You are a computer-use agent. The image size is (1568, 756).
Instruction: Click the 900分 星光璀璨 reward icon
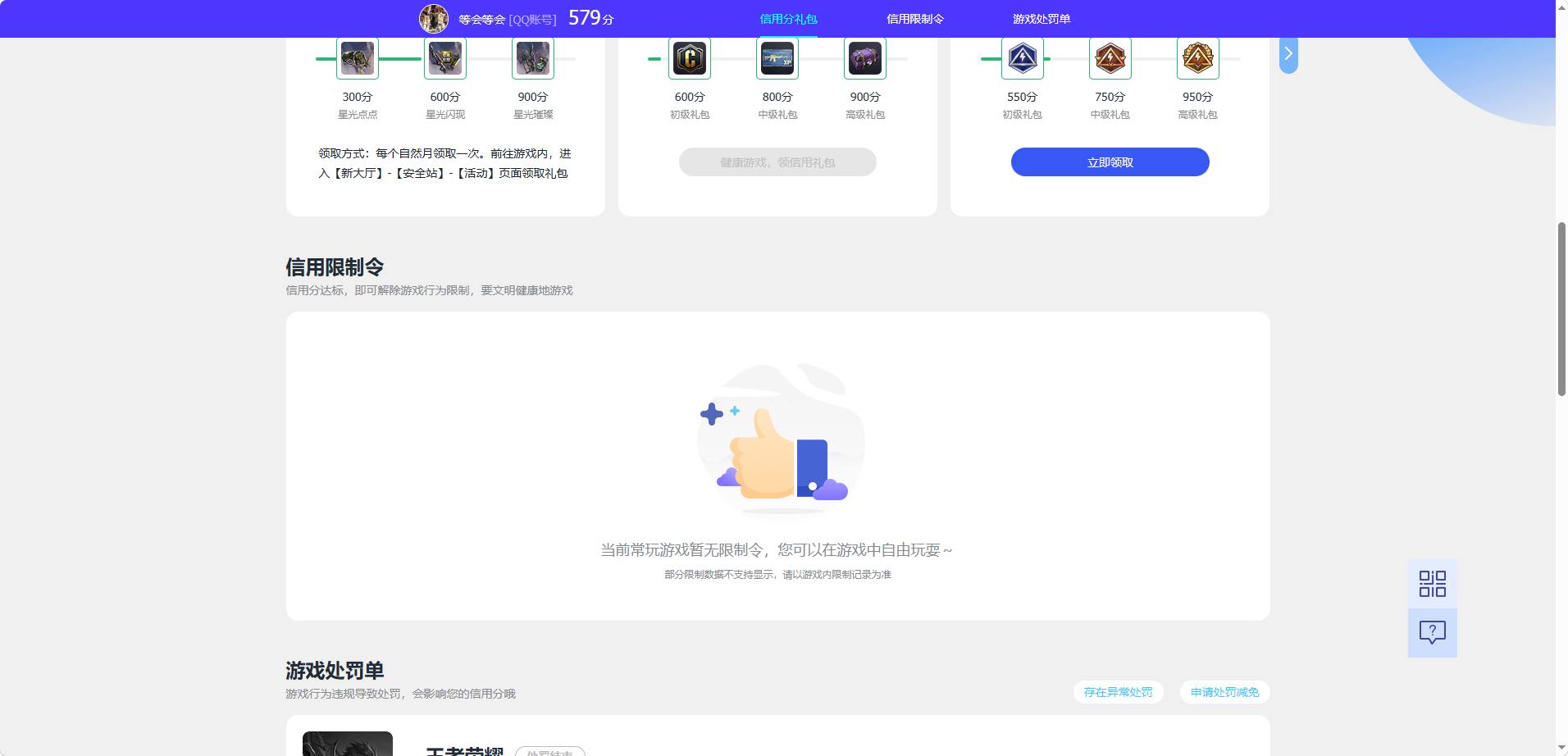pos(533,58)
